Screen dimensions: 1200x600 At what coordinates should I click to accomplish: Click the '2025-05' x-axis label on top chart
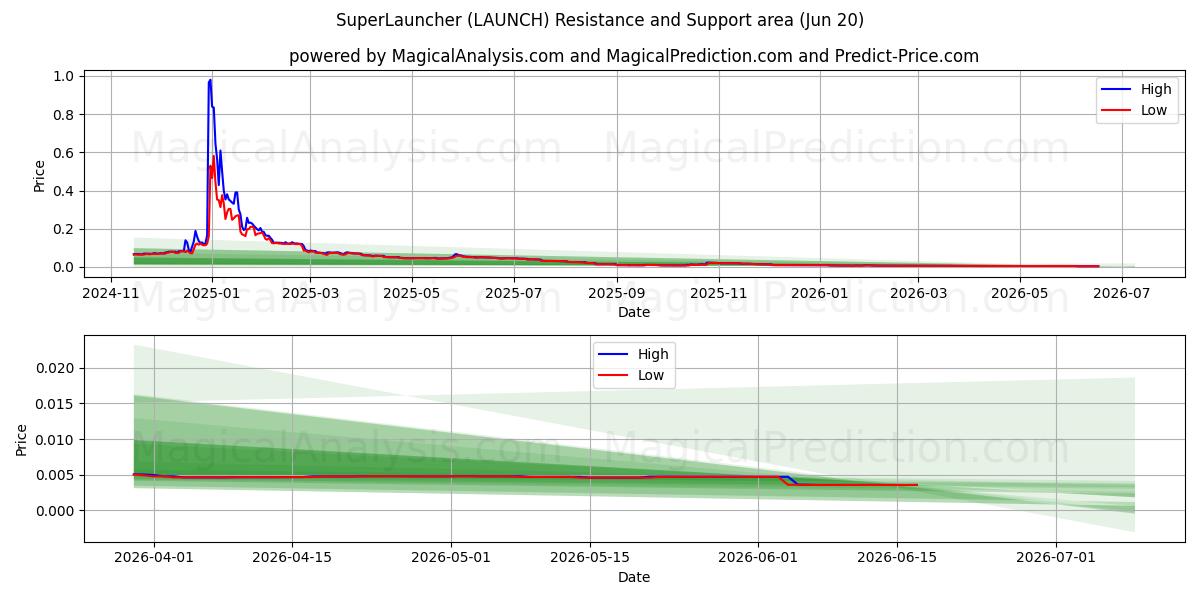pos(411,294)
